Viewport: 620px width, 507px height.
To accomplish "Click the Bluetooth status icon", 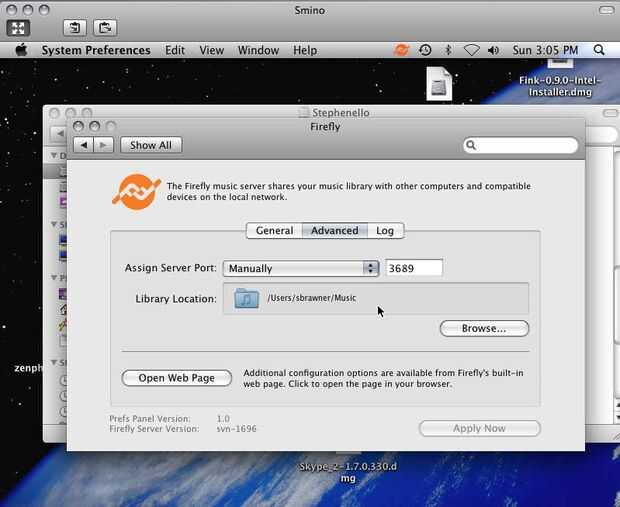I will [x=448, y=50].
